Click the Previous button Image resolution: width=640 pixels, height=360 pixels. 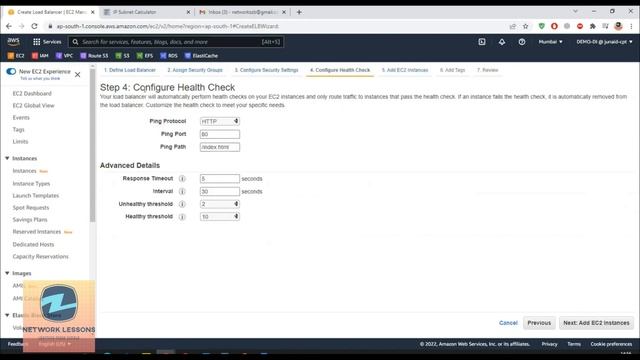[x=539, y=323]
